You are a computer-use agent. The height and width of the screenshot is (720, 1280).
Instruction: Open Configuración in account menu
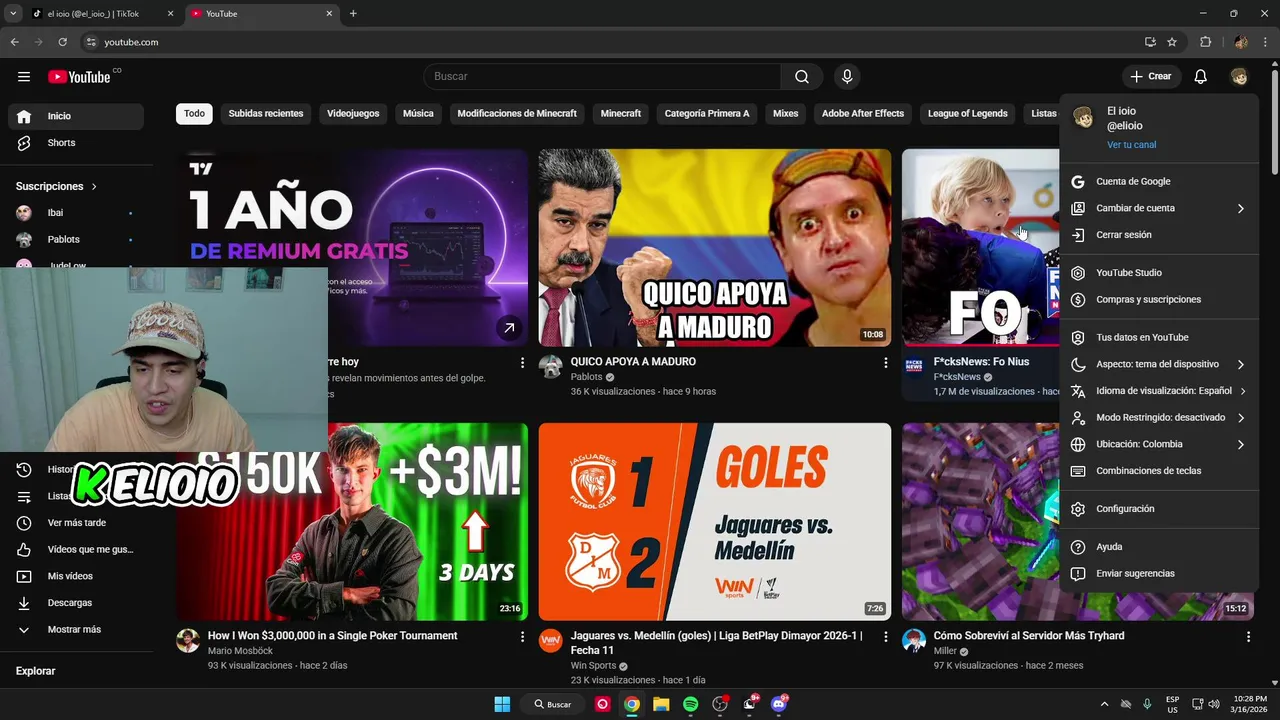pyautogui.click(x=1159, y=509)
